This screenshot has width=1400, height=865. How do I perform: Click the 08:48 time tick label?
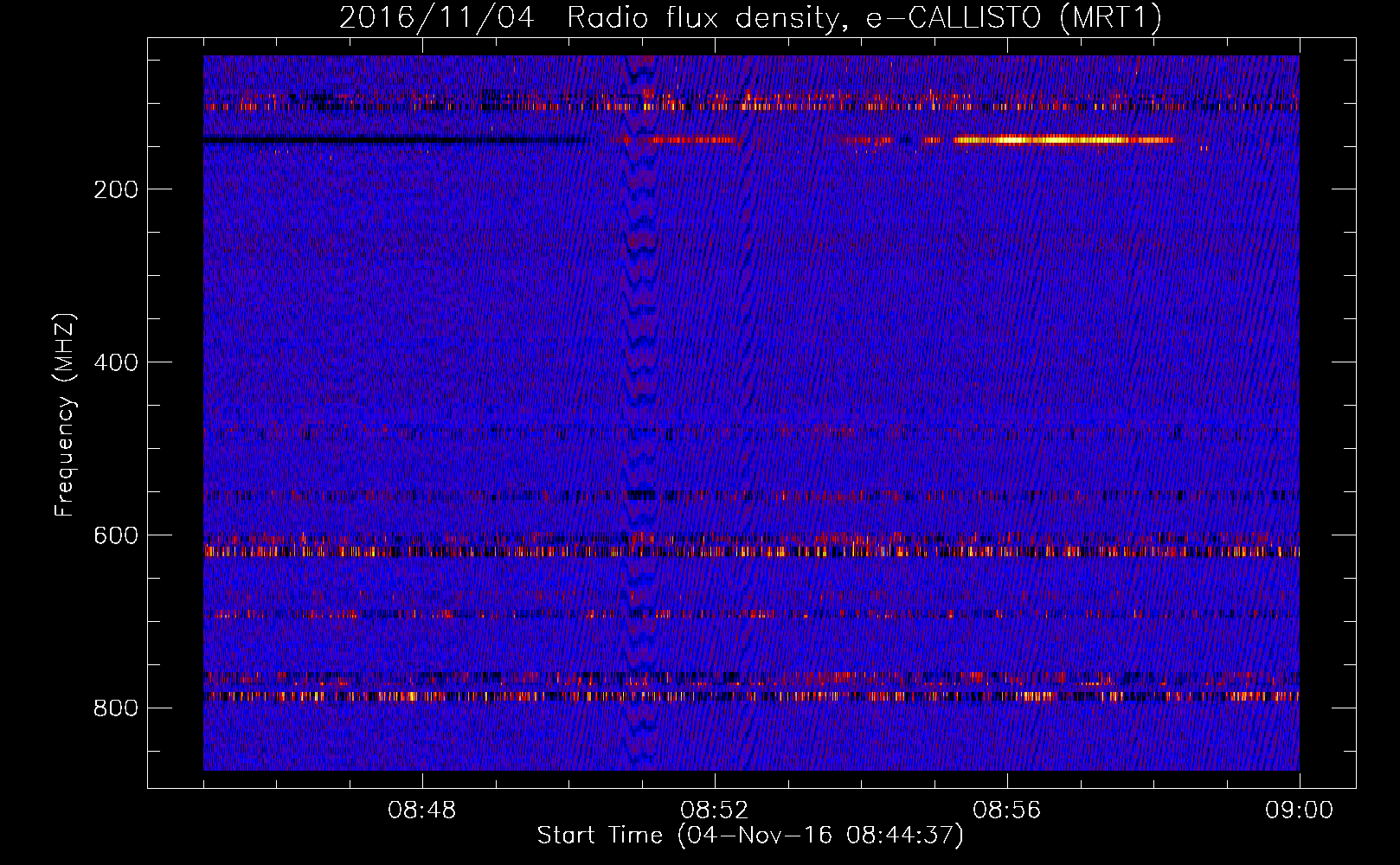(x=421, y=811)
